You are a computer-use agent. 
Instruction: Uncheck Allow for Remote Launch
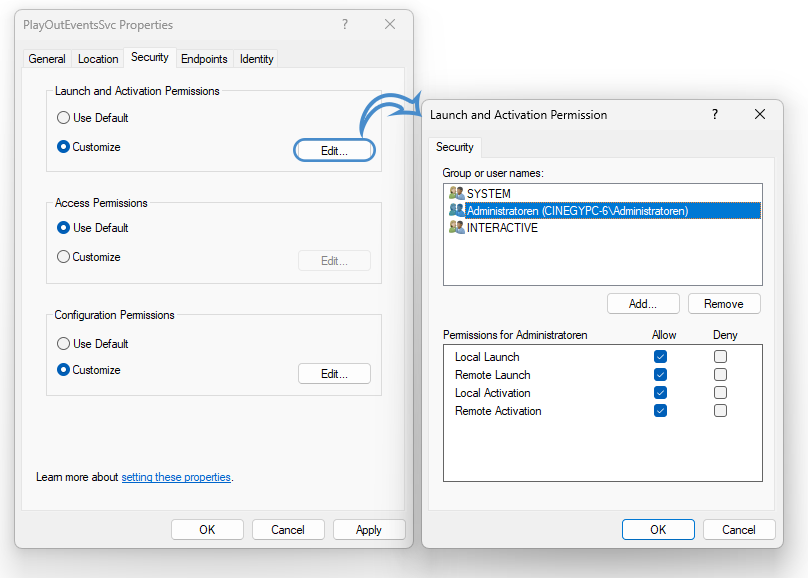point(660,375)
